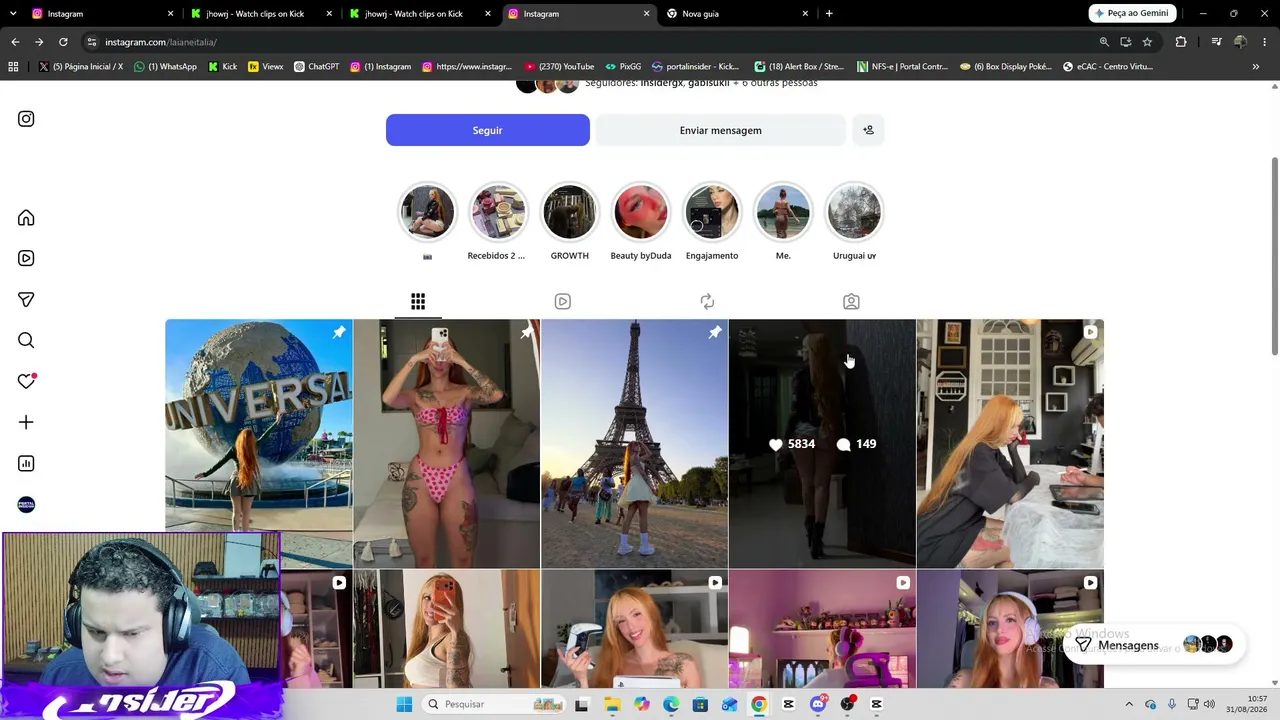This screenshot has width=1280, height=720.
Task: Click the seguidores insidergx, gabisukii link
Action: tap(701, 83)
